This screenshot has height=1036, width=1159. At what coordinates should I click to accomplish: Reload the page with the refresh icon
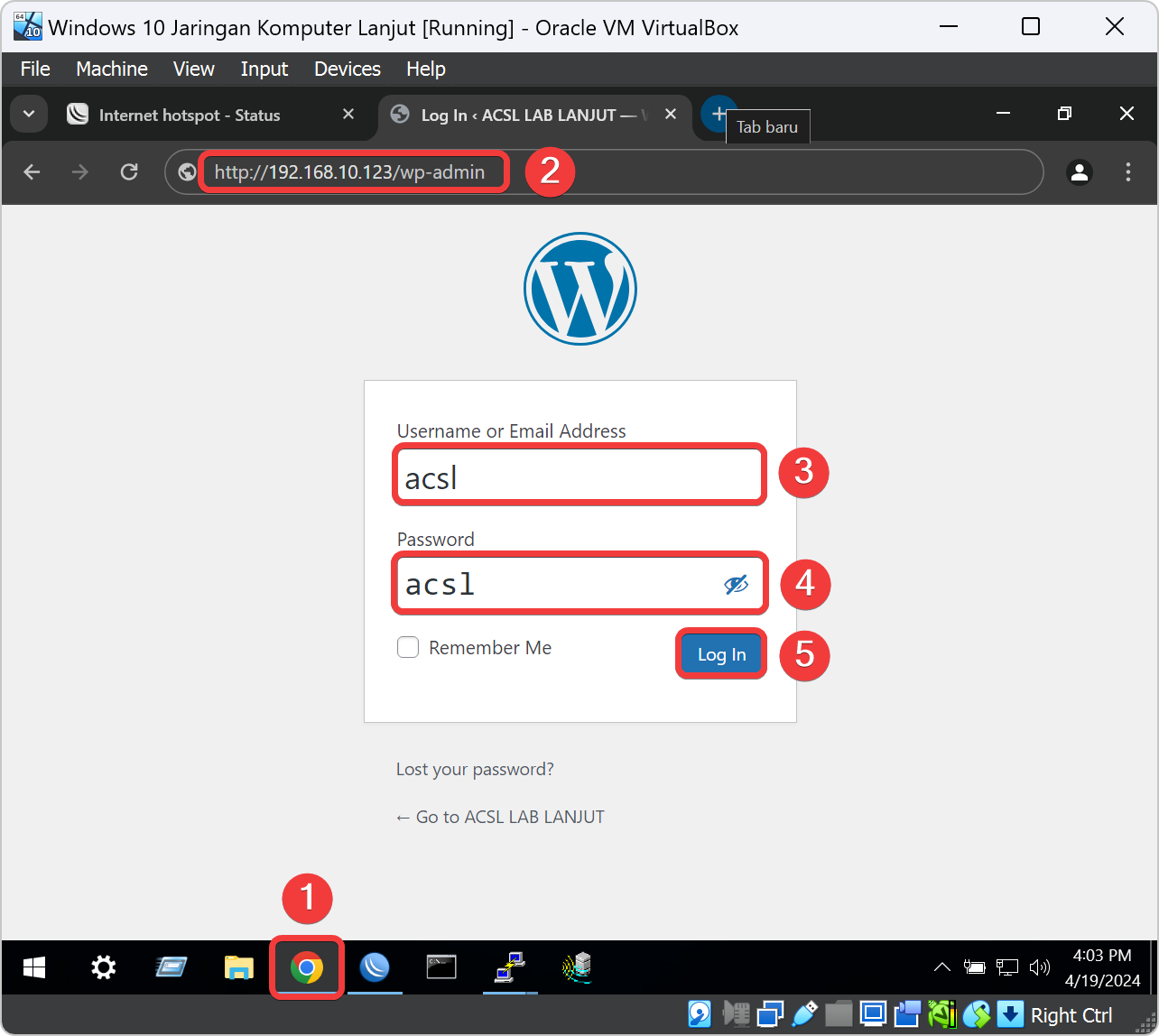pyautogui.click(x=129, y=171)
